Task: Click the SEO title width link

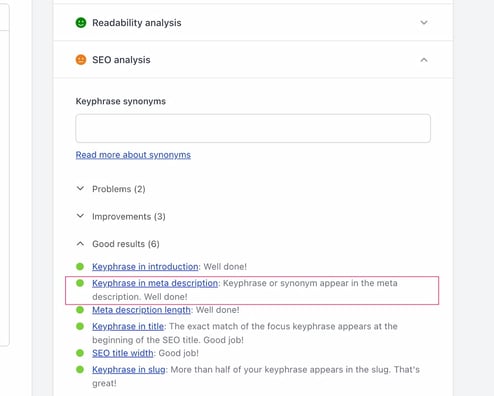Action: (x=123, y=353)
